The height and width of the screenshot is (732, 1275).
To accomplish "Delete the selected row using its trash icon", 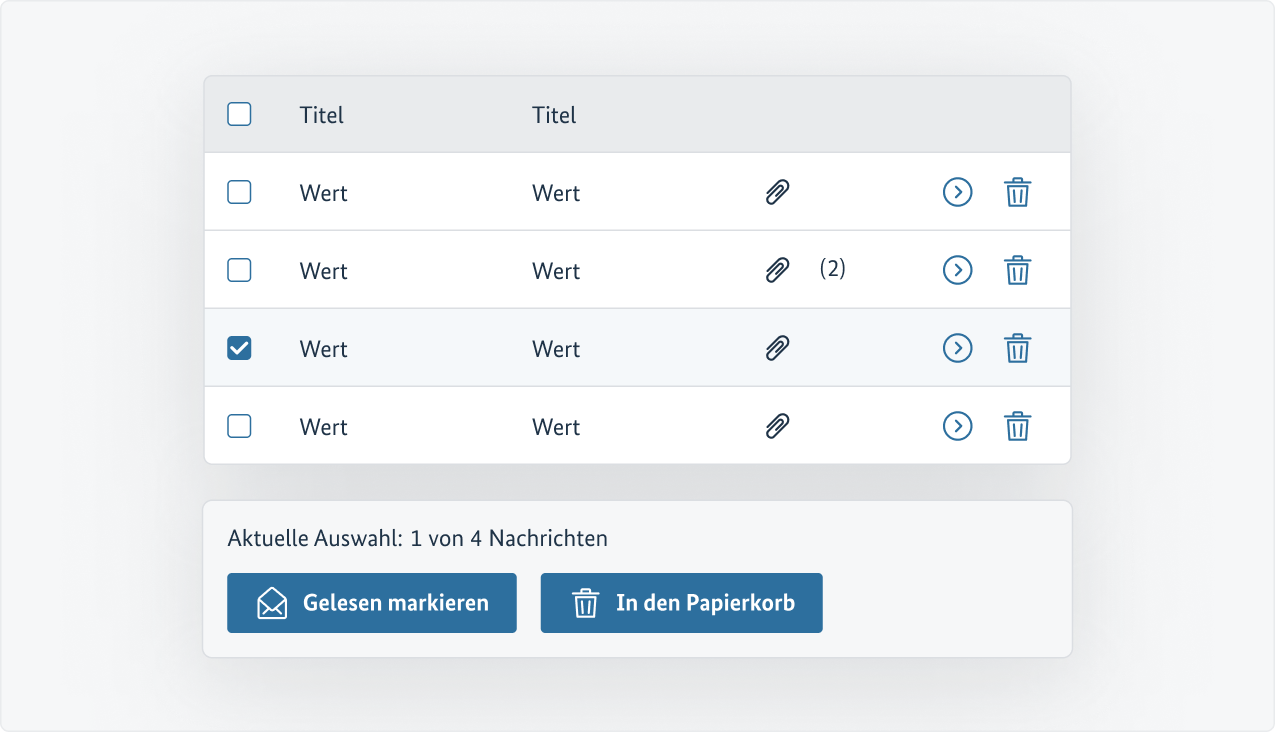I will [x=1017, y=347].
